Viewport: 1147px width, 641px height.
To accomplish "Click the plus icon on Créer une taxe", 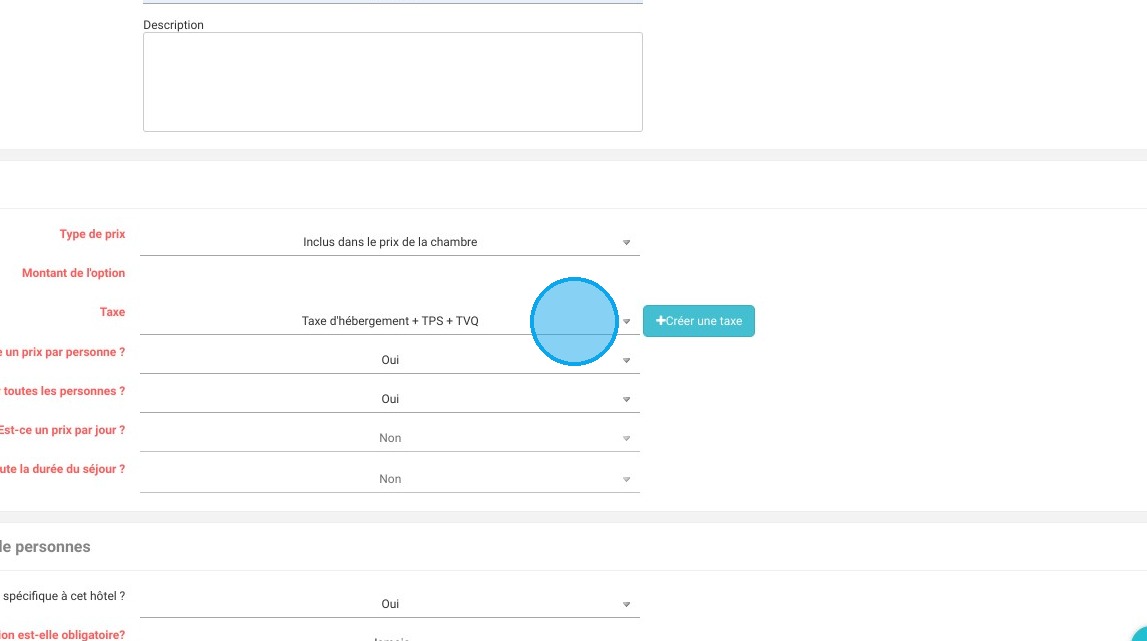I will pyautogui.click(x=660, y=321).
